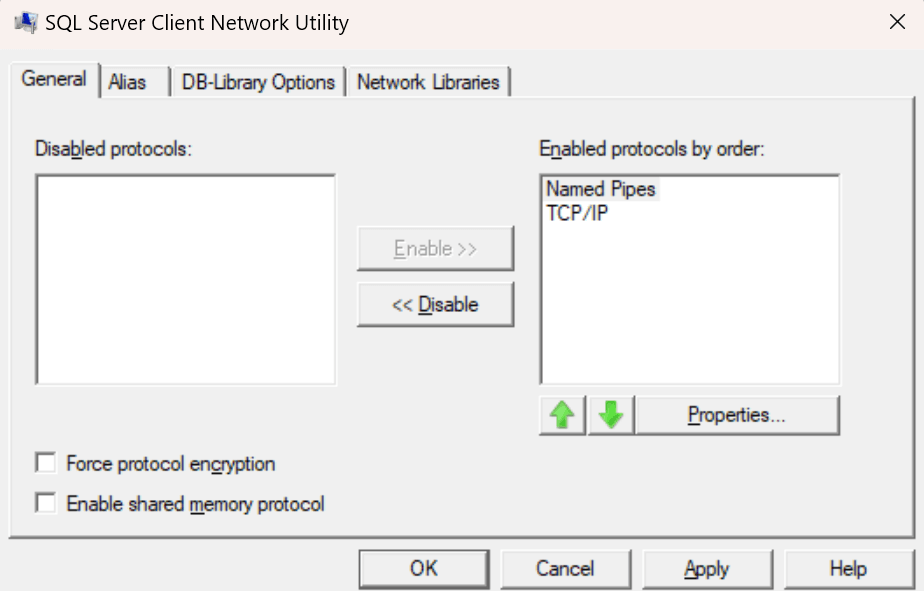
Task: Switch to the General tab
Action: click(54, 80)
